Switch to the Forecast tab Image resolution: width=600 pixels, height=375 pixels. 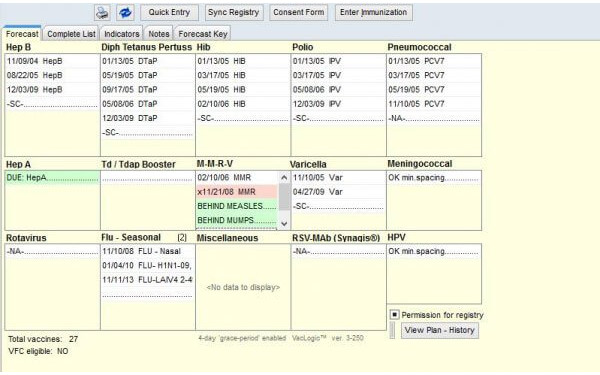(22, 34)
